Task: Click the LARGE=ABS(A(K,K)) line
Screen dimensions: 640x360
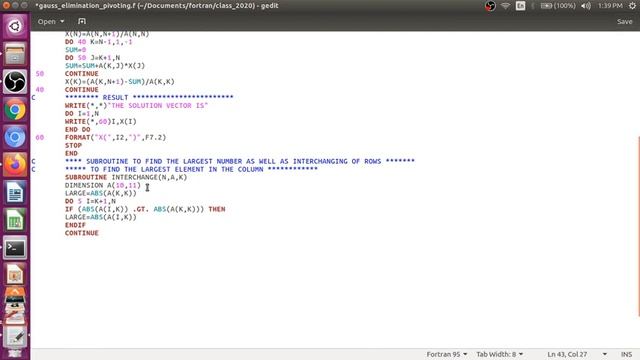Action: point(100,193)
